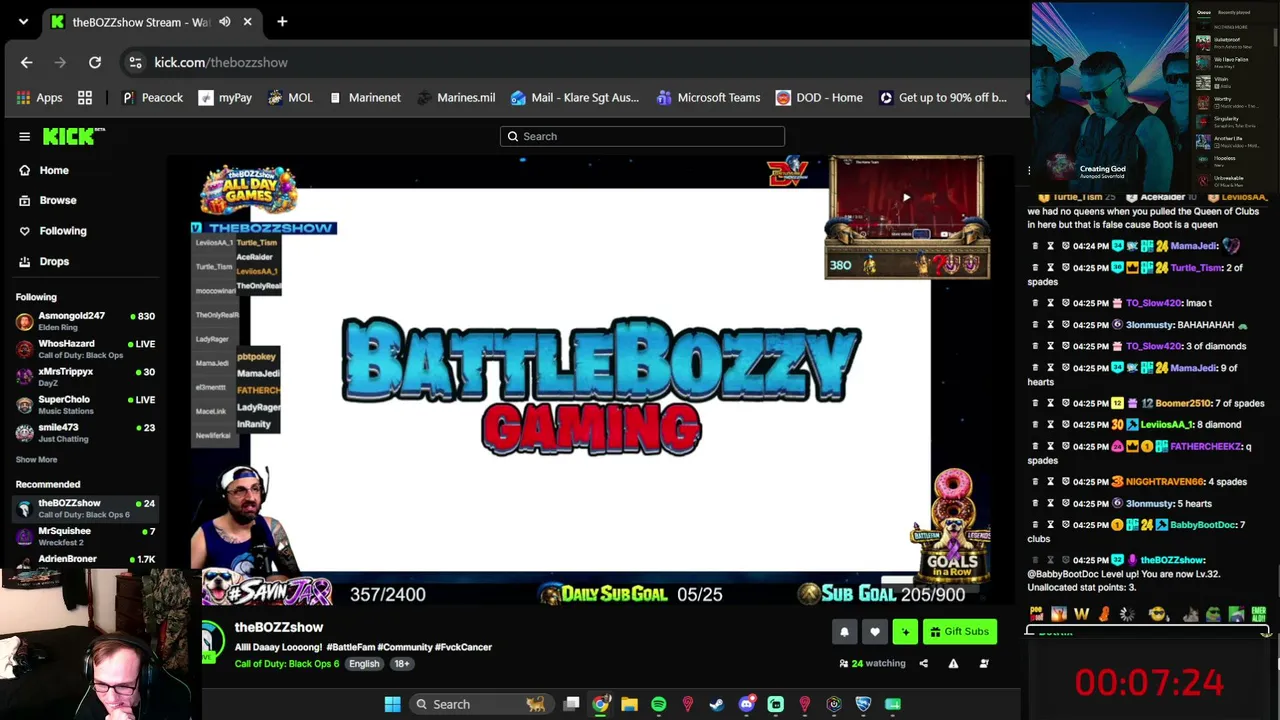Open the DOD - Home bookmark

[819, 97]
